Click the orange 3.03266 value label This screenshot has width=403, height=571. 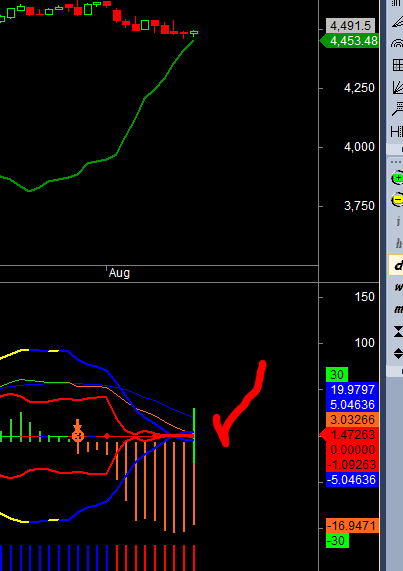(352, 420)
